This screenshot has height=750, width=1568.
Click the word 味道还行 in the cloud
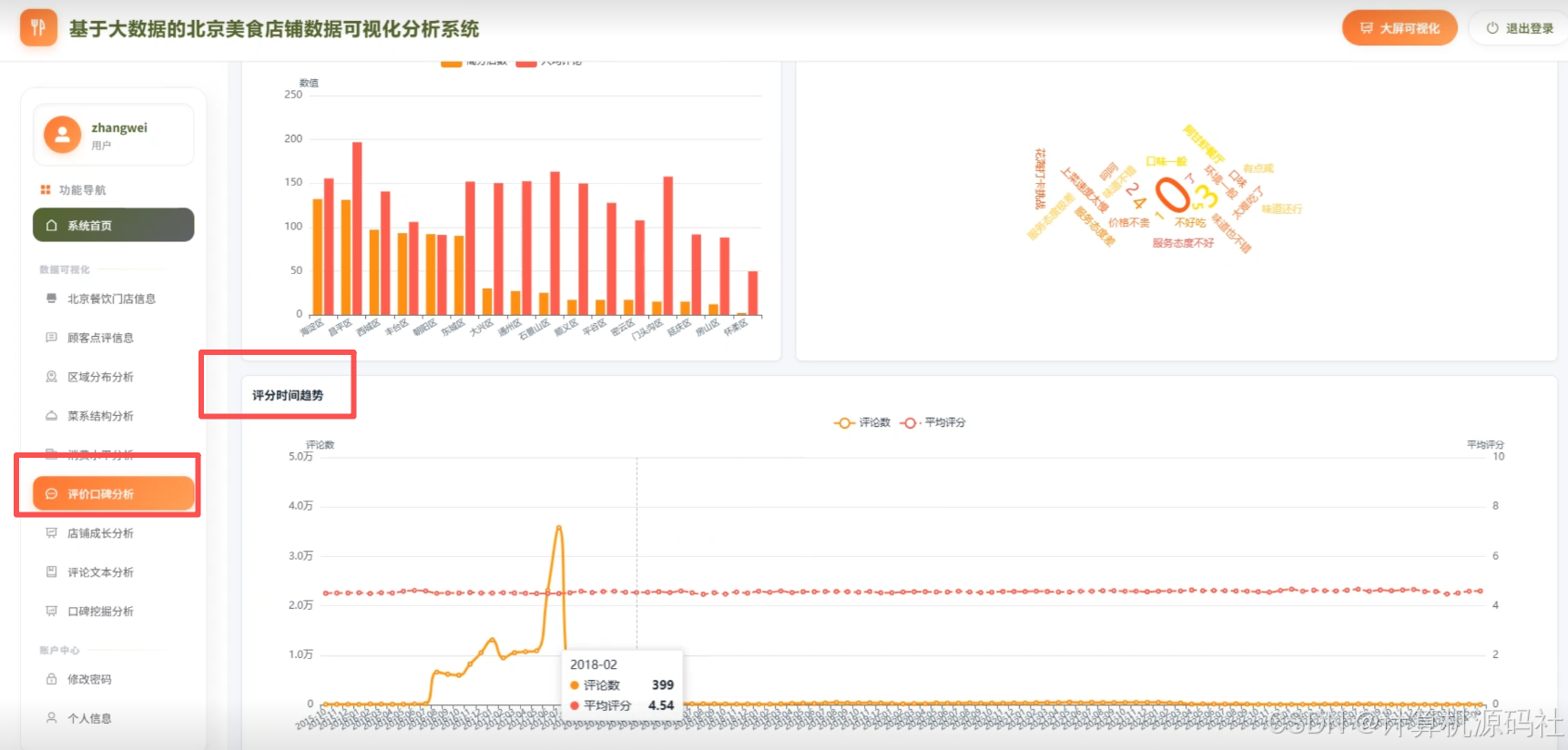pos(1282,209)
